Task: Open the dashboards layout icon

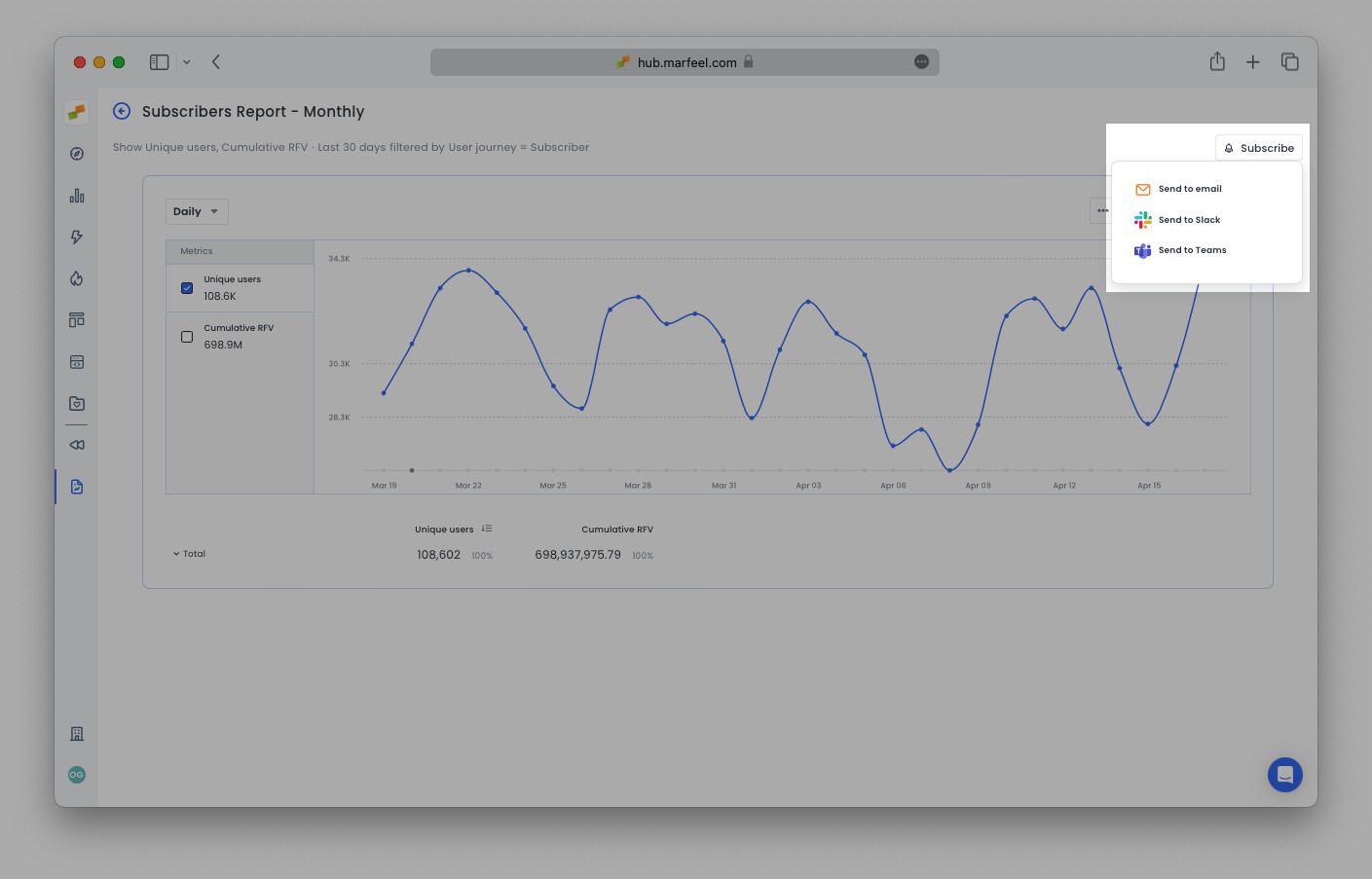Action: (x=76, y=319)
